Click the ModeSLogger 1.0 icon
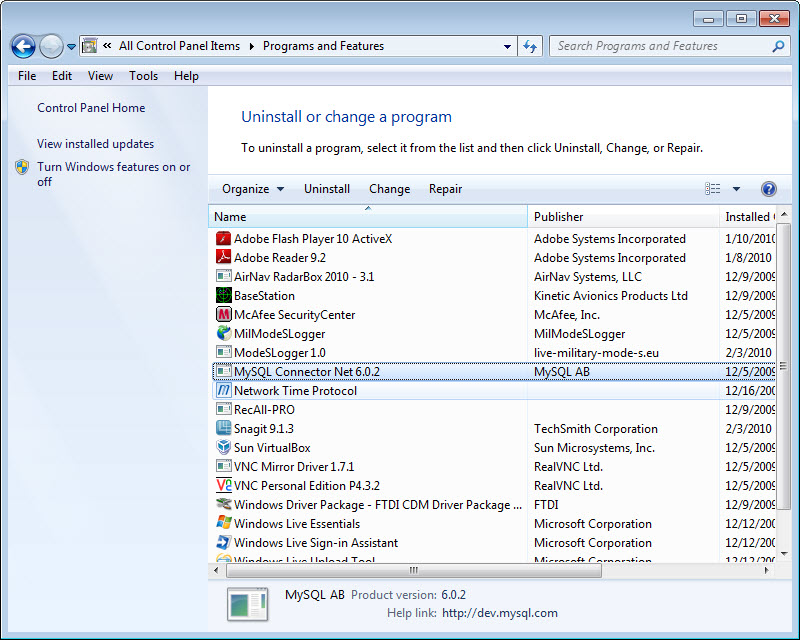Screen dimensions: 800x640 [223, 352]
